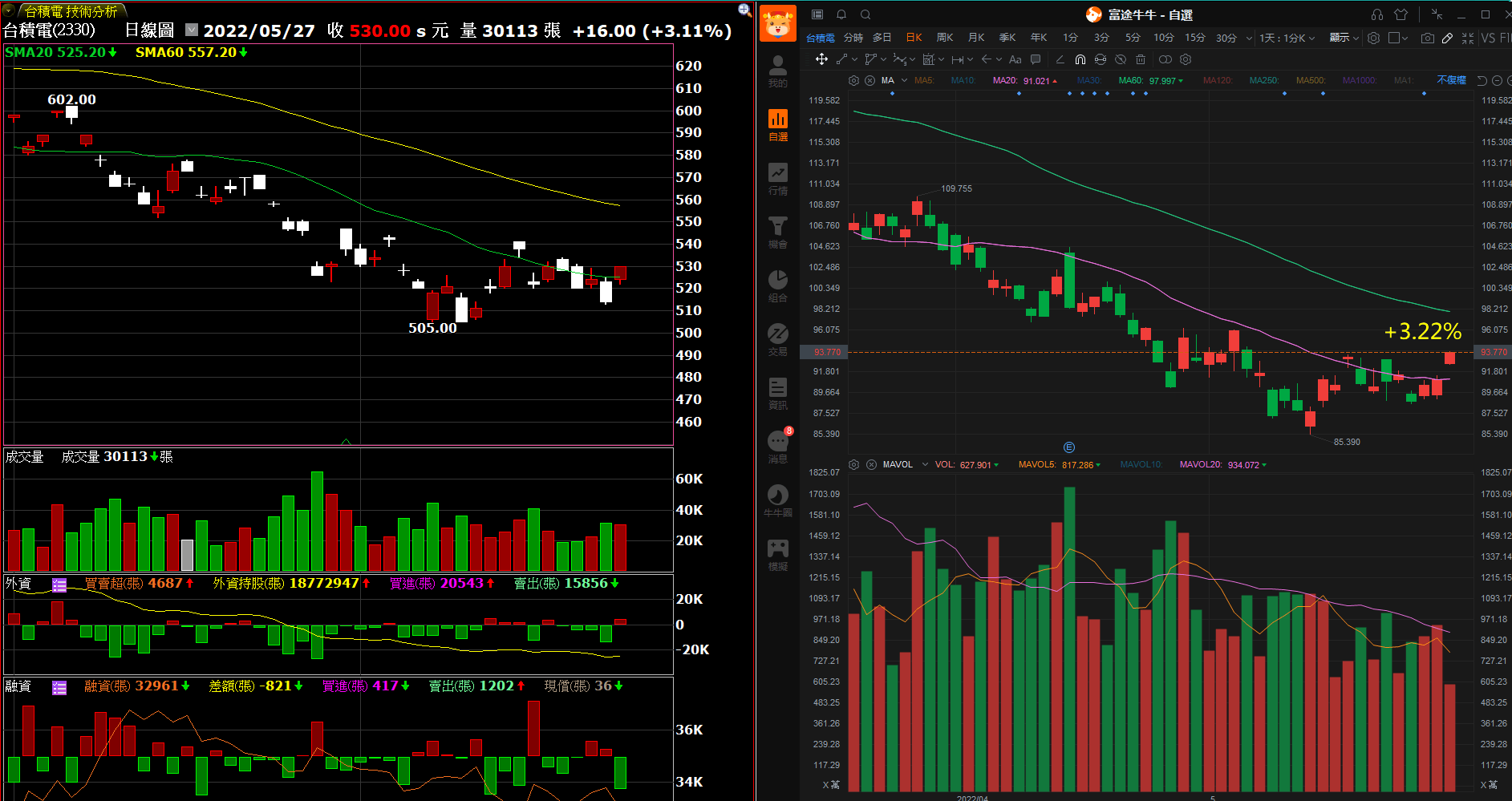1512x801 pixels.
Task: Select the text Aa annotation tool
Action: [1015, 59]
